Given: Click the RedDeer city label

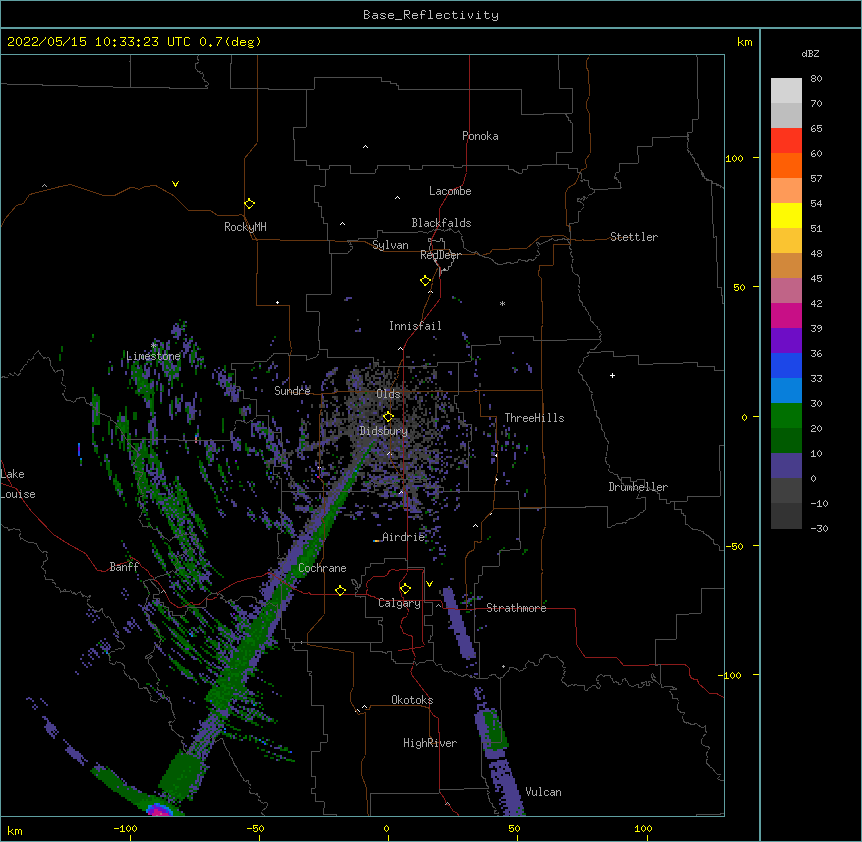Looking at the screenshot, I should 440,255.
